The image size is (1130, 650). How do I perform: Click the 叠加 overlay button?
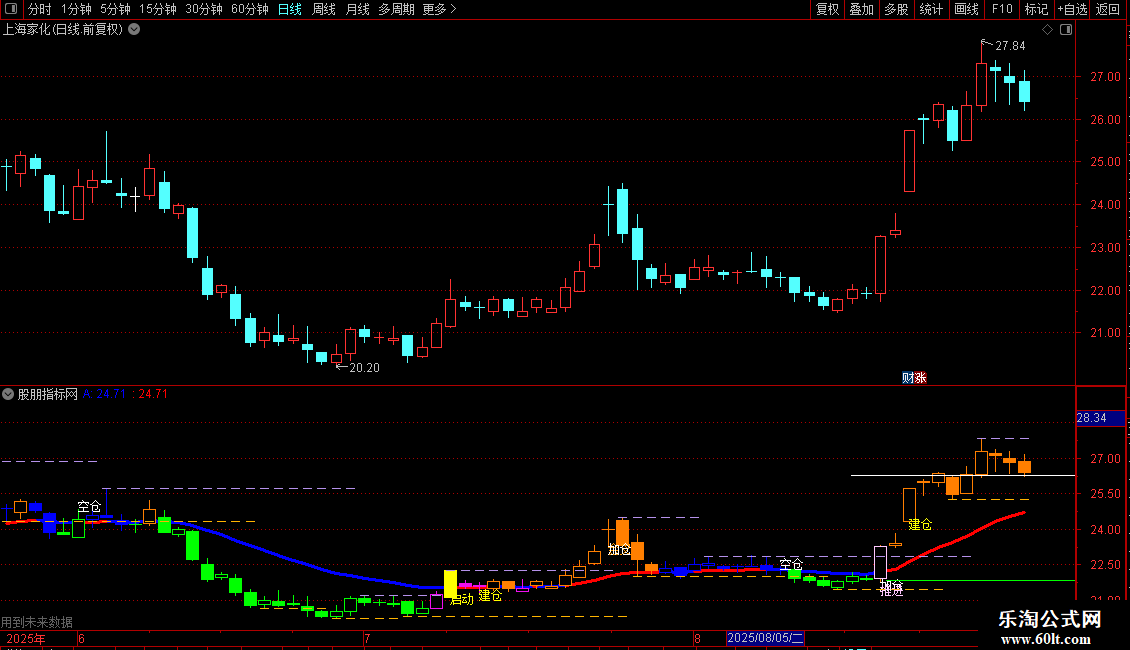pyautogui.click(x=862, y=9)
